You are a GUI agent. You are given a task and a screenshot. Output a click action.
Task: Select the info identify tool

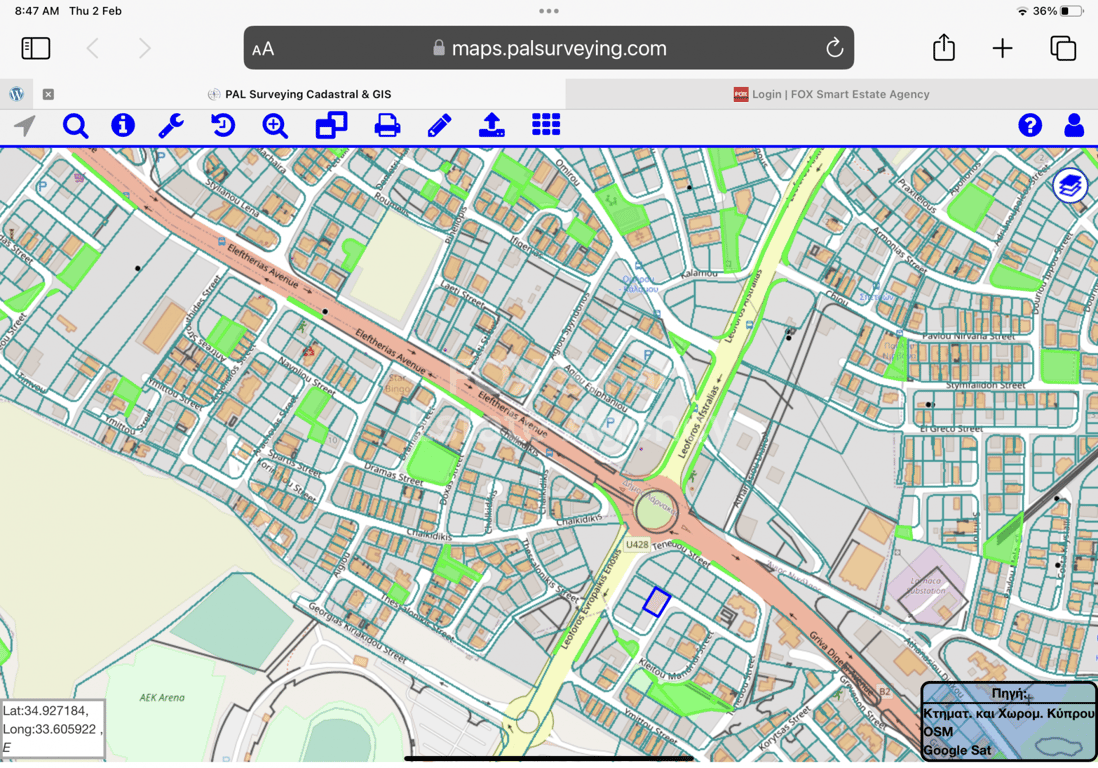point(123,125)
